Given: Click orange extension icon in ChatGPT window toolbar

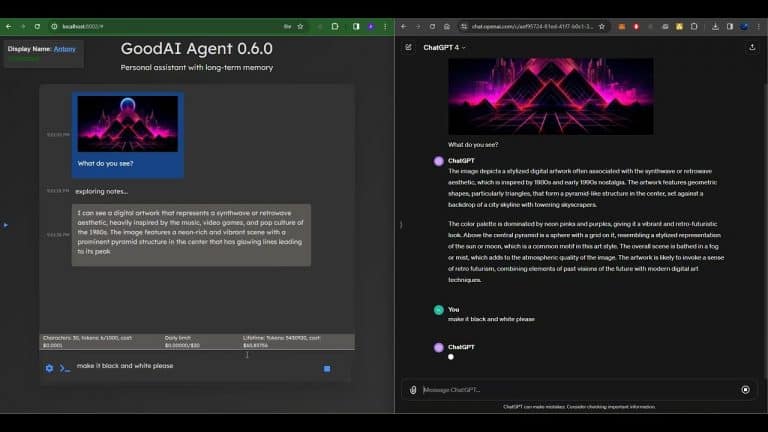Looking at the screenshot, I should [622, 26].
